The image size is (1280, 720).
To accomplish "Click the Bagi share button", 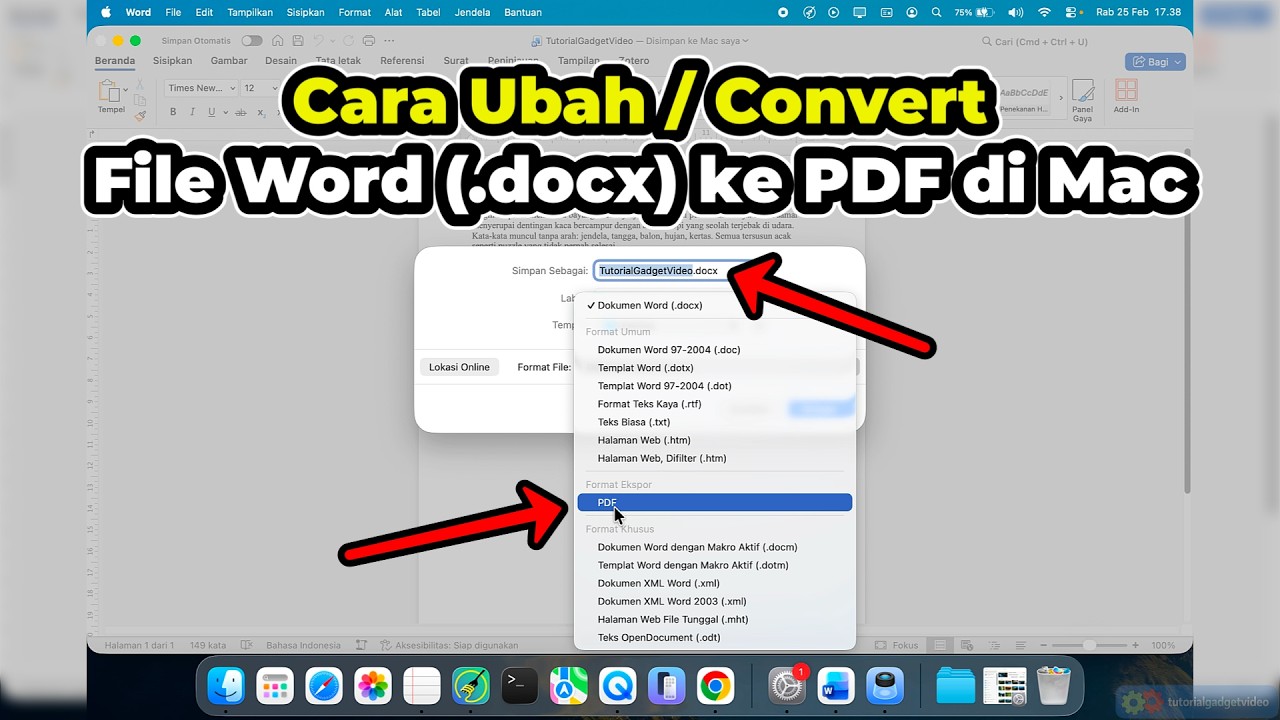I will [x=1154, y=62].
